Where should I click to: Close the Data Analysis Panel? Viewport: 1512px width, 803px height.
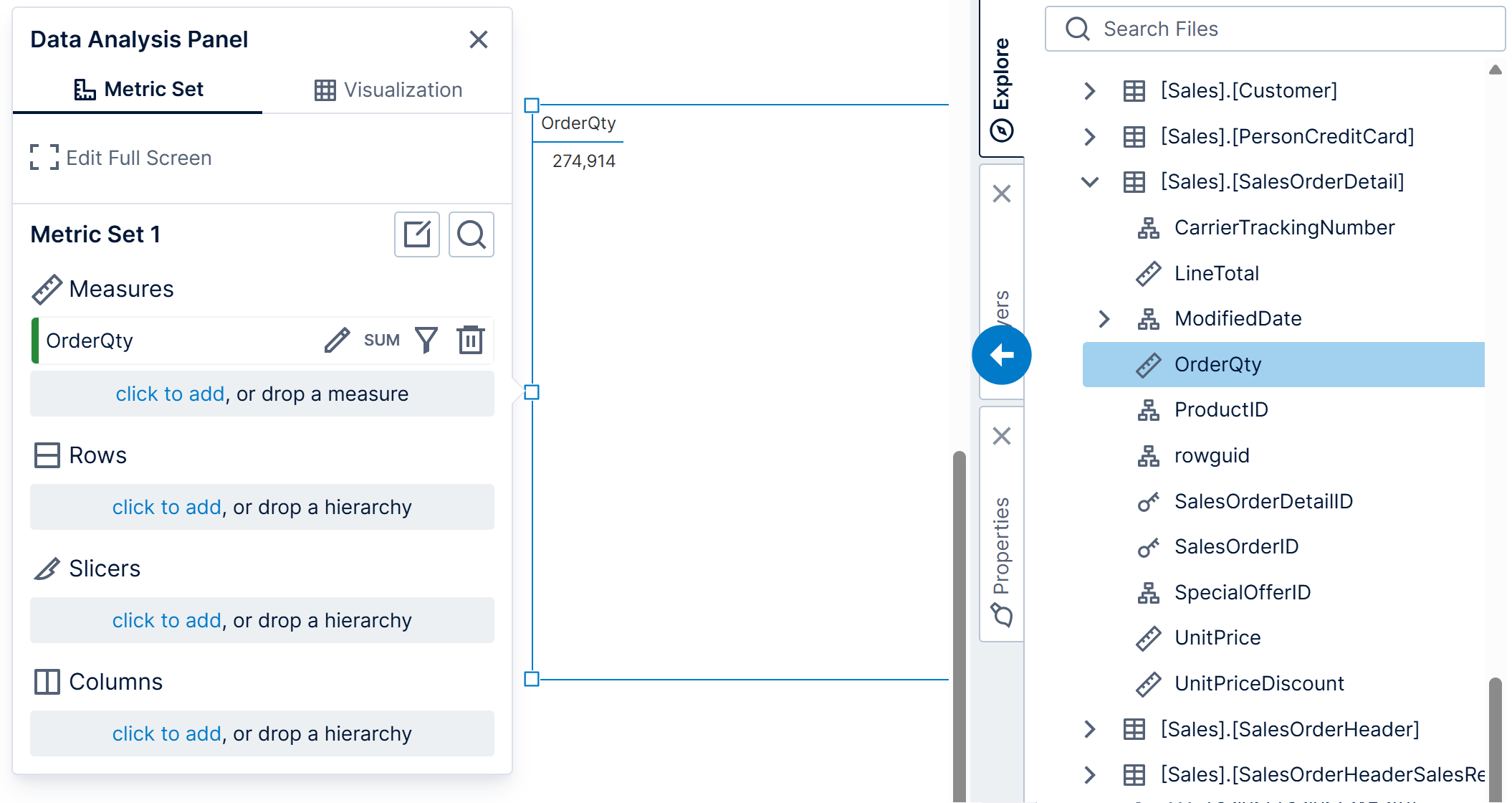tap(479, 39)
